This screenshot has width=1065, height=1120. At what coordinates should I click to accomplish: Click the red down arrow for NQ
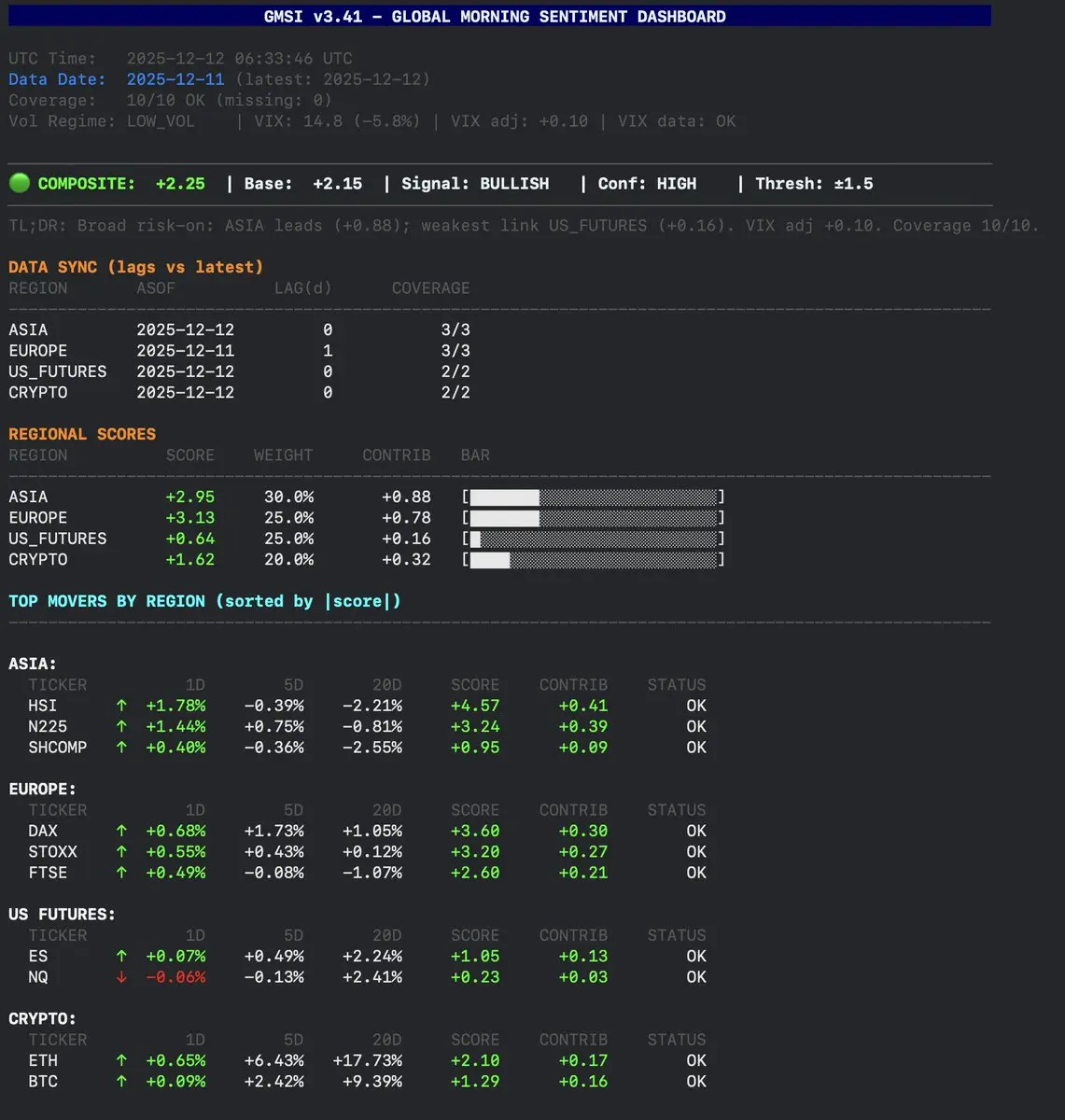pyautogui.click(x=121, y=977)
